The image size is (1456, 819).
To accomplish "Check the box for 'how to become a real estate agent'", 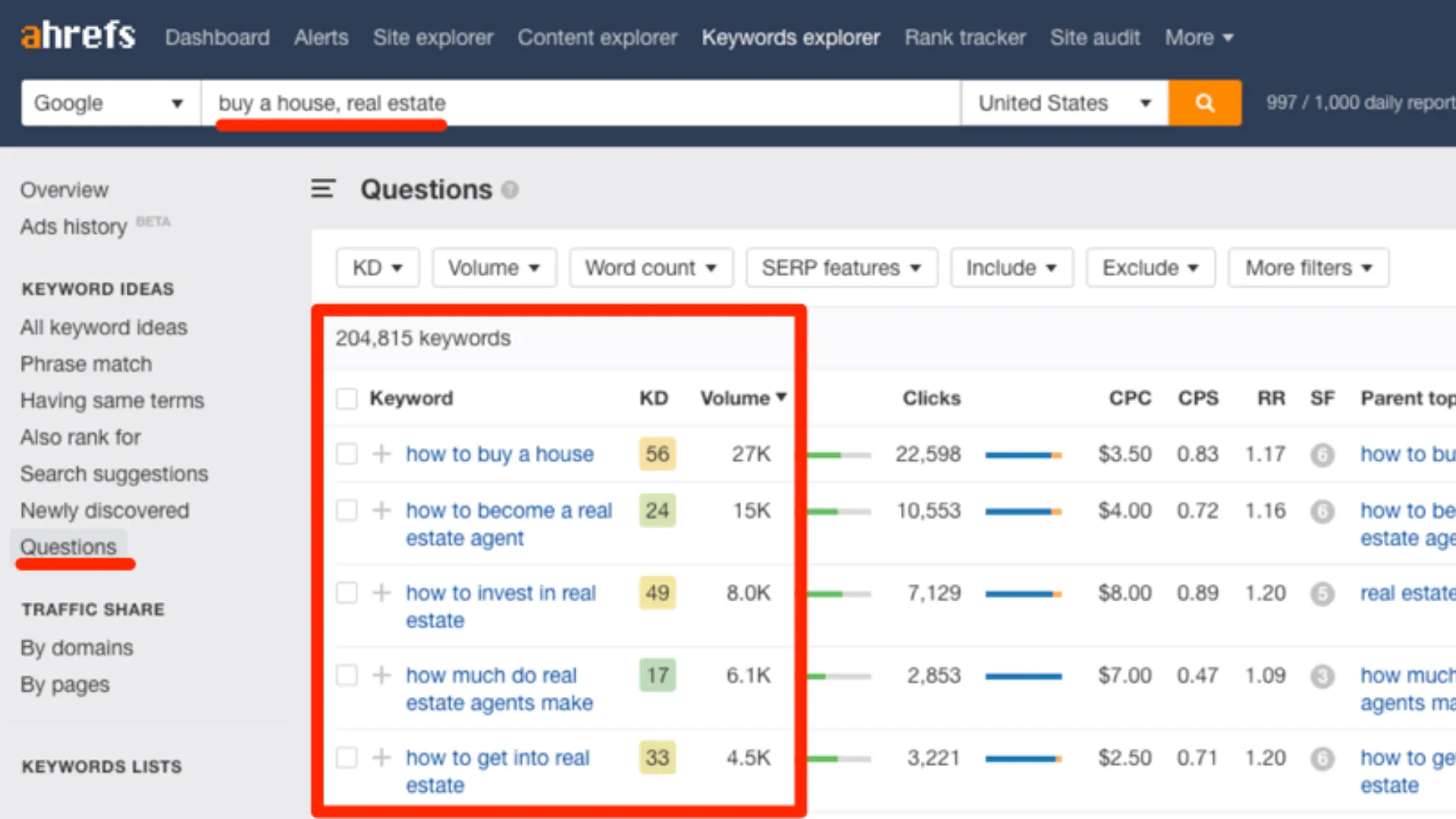I will click(x=347, y=510).
